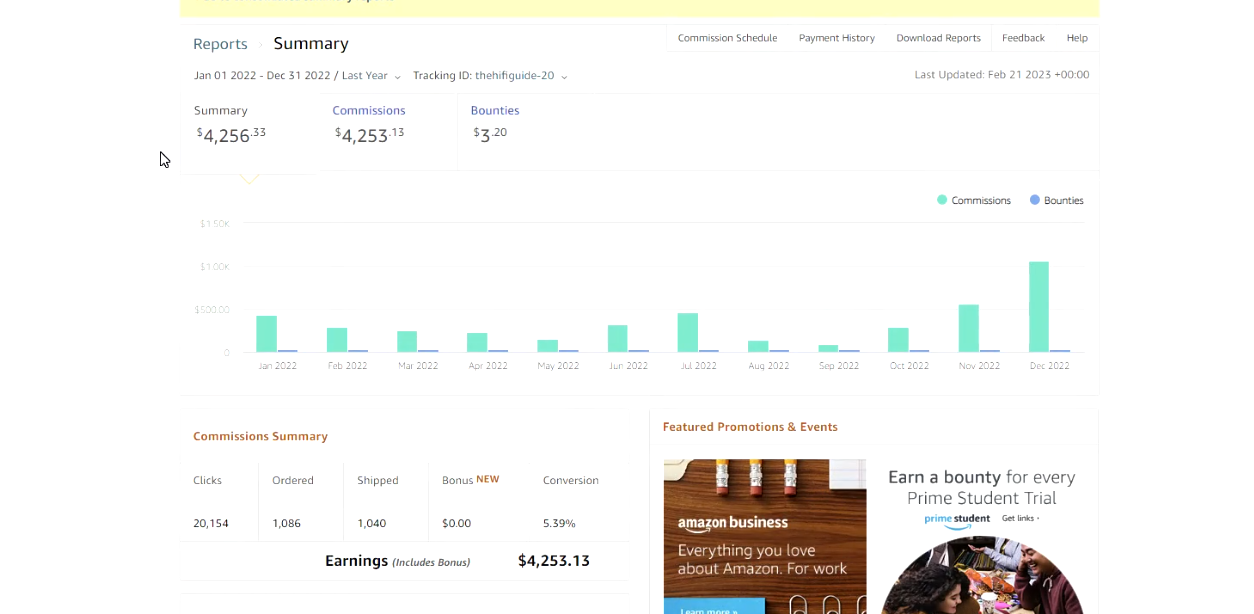Click the Oct 2022 commissions bar

pos(898,340)
